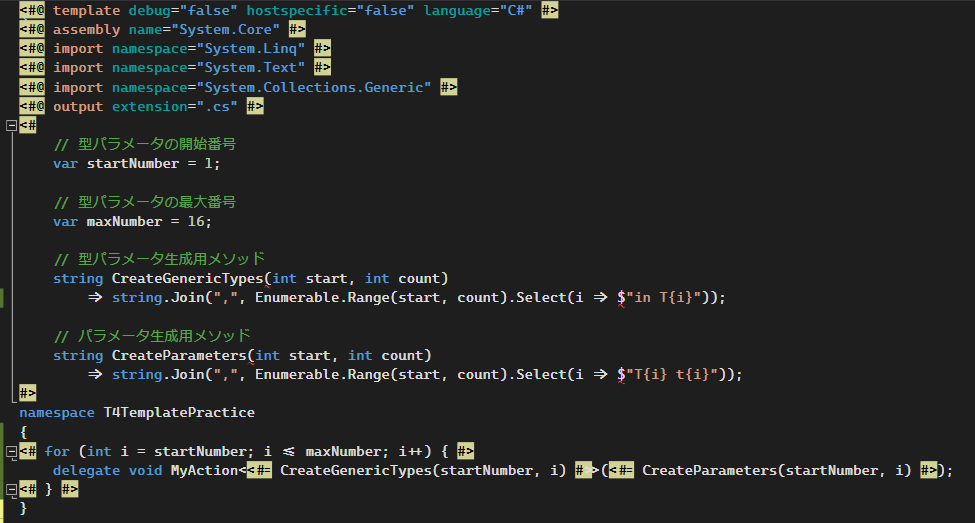Click the "System.Linq" namespace string

[251, 49]
